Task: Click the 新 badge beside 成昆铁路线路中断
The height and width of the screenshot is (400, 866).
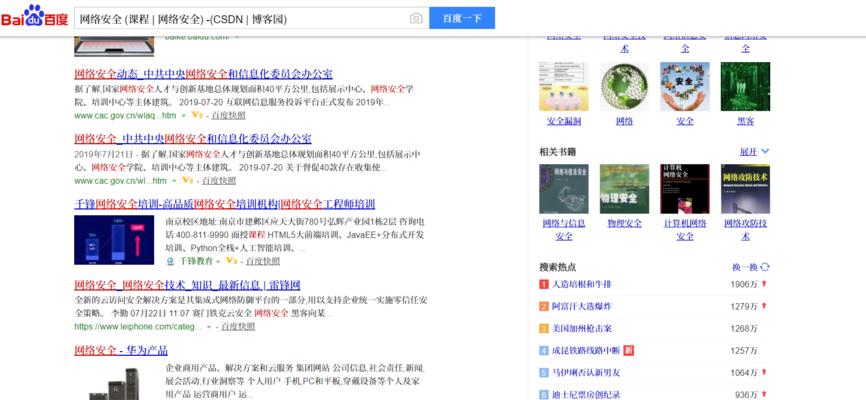Action: point(629,351)
